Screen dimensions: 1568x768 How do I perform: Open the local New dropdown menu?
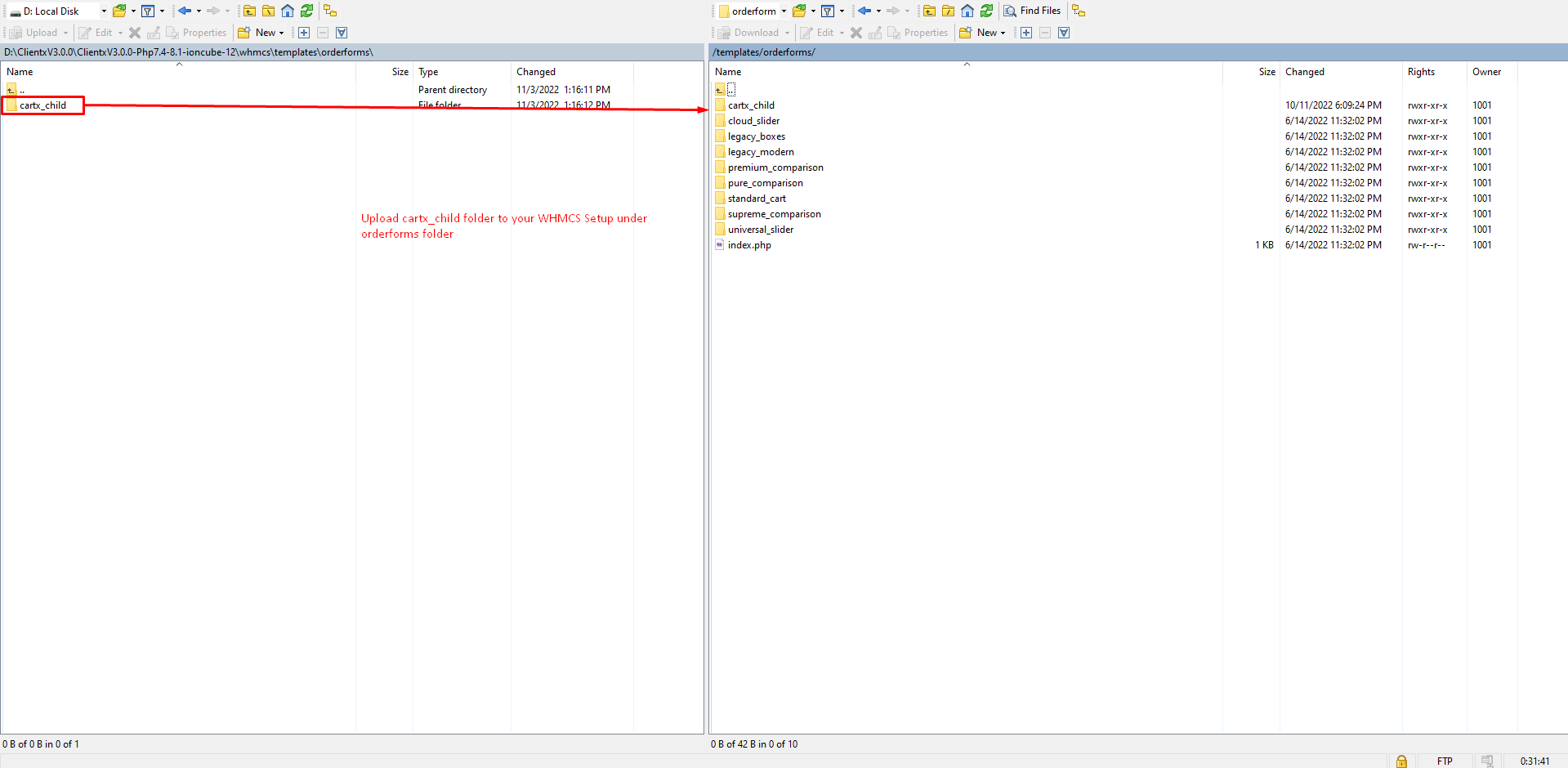click(269, 33)
